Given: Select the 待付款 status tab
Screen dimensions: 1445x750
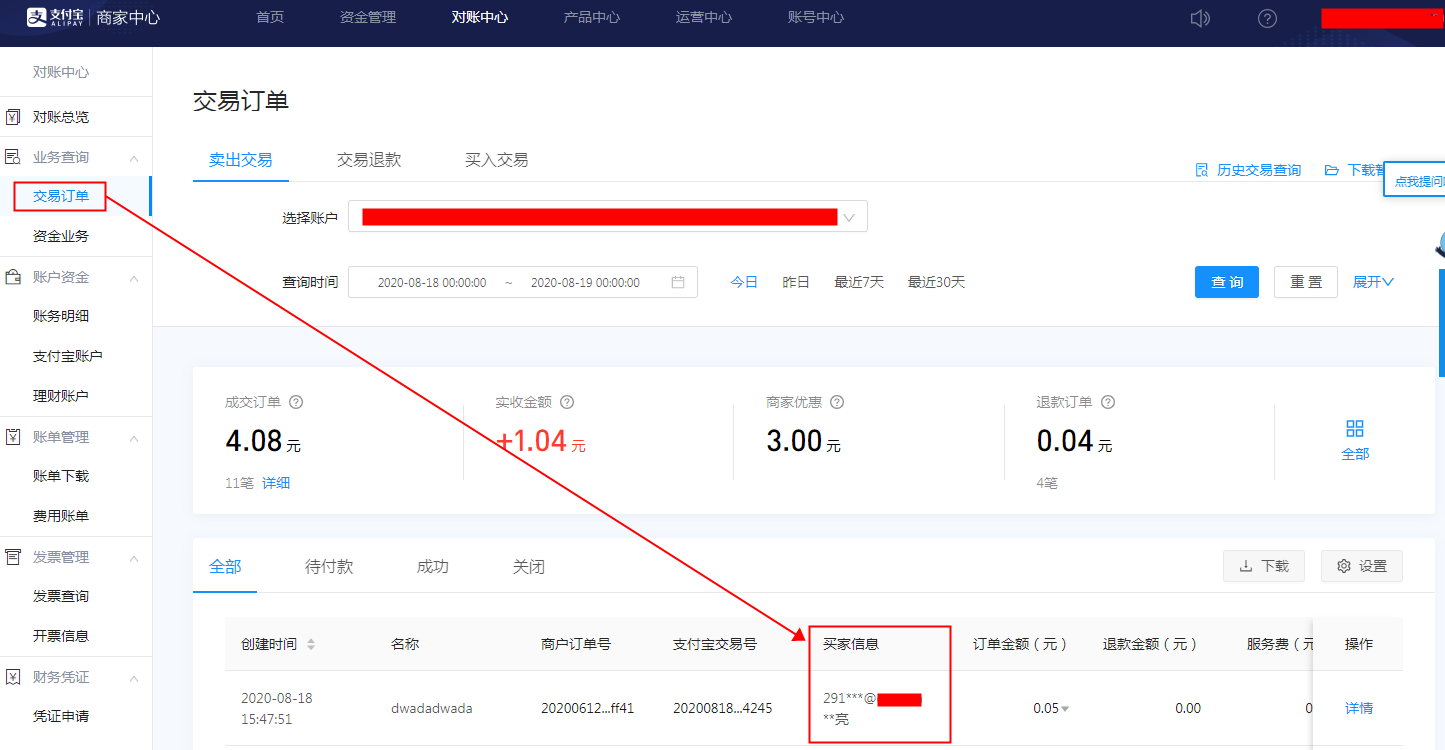Looking at the screenshot, I should [x=329, y=567].
